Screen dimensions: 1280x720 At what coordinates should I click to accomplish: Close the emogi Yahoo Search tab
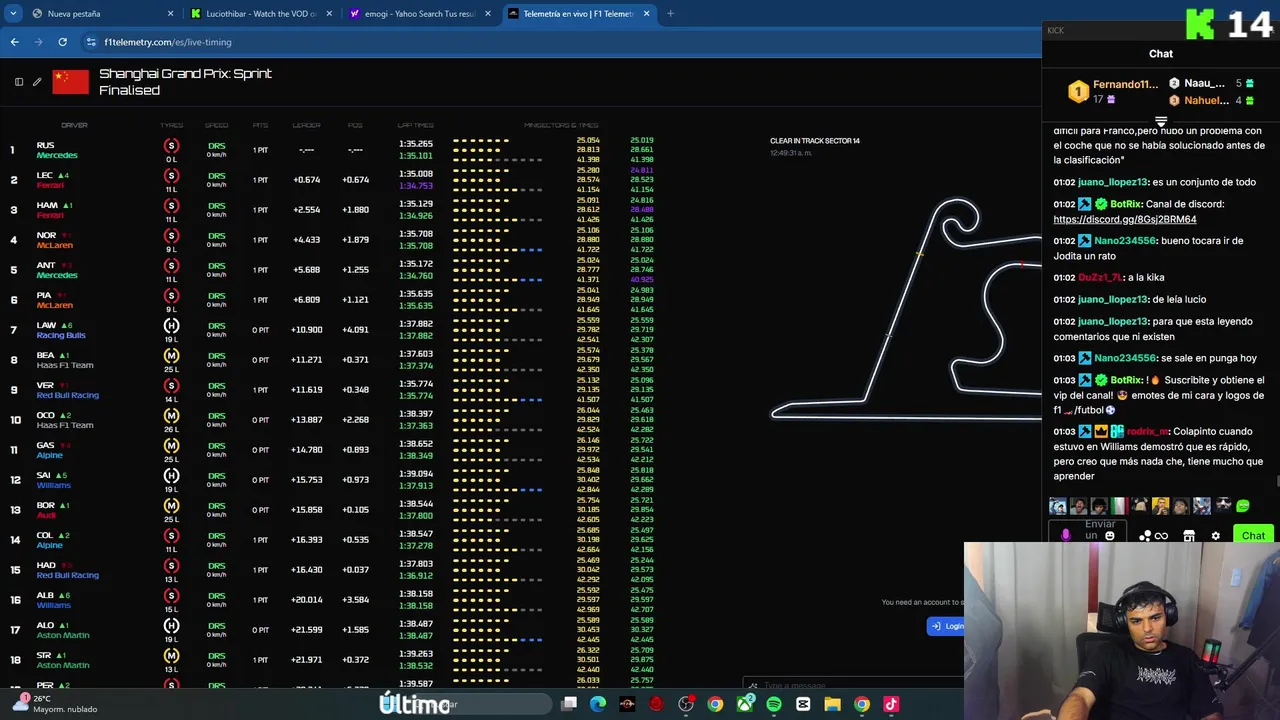488,14
